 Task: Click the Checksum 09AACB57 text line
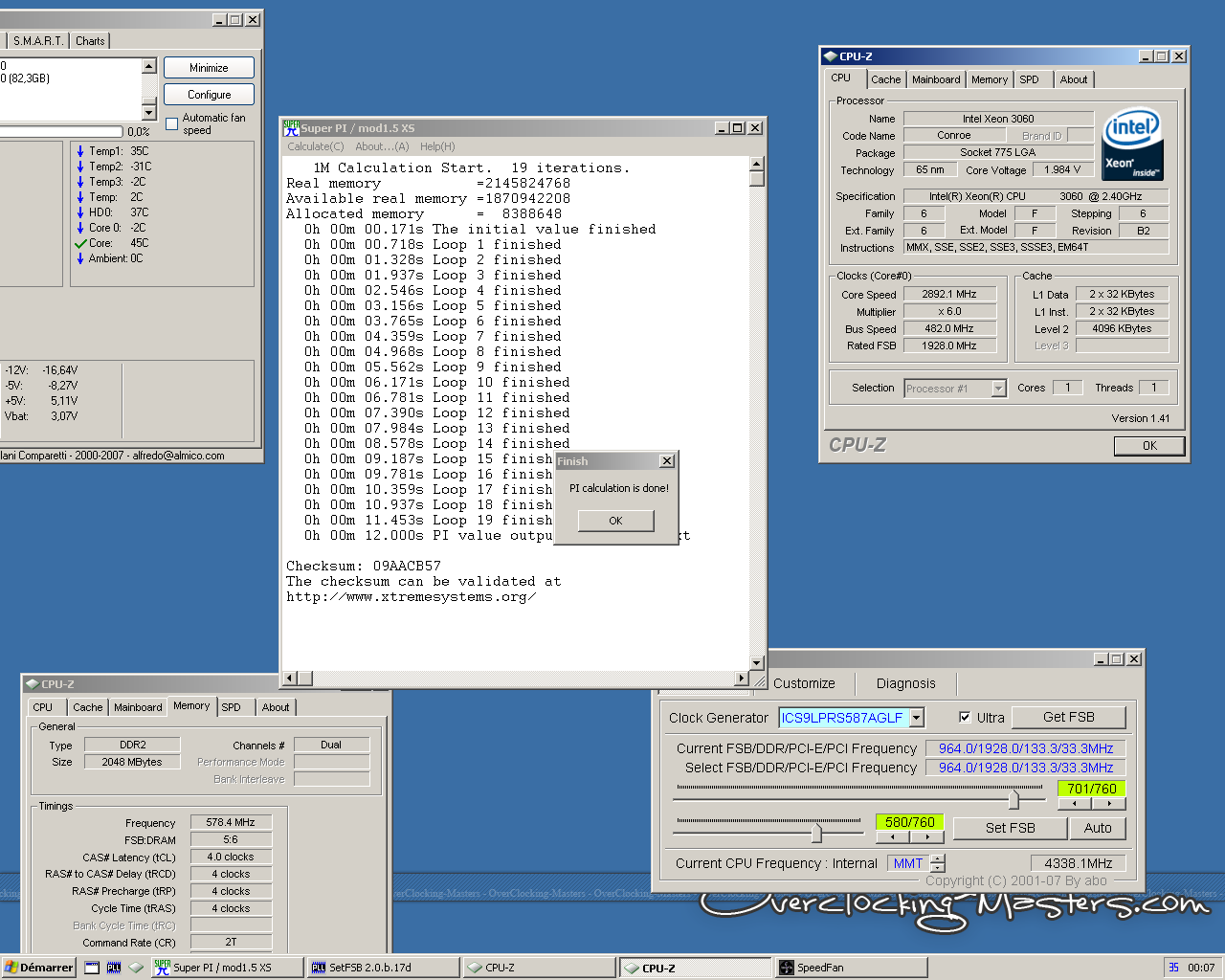click(x=364, y=566)
